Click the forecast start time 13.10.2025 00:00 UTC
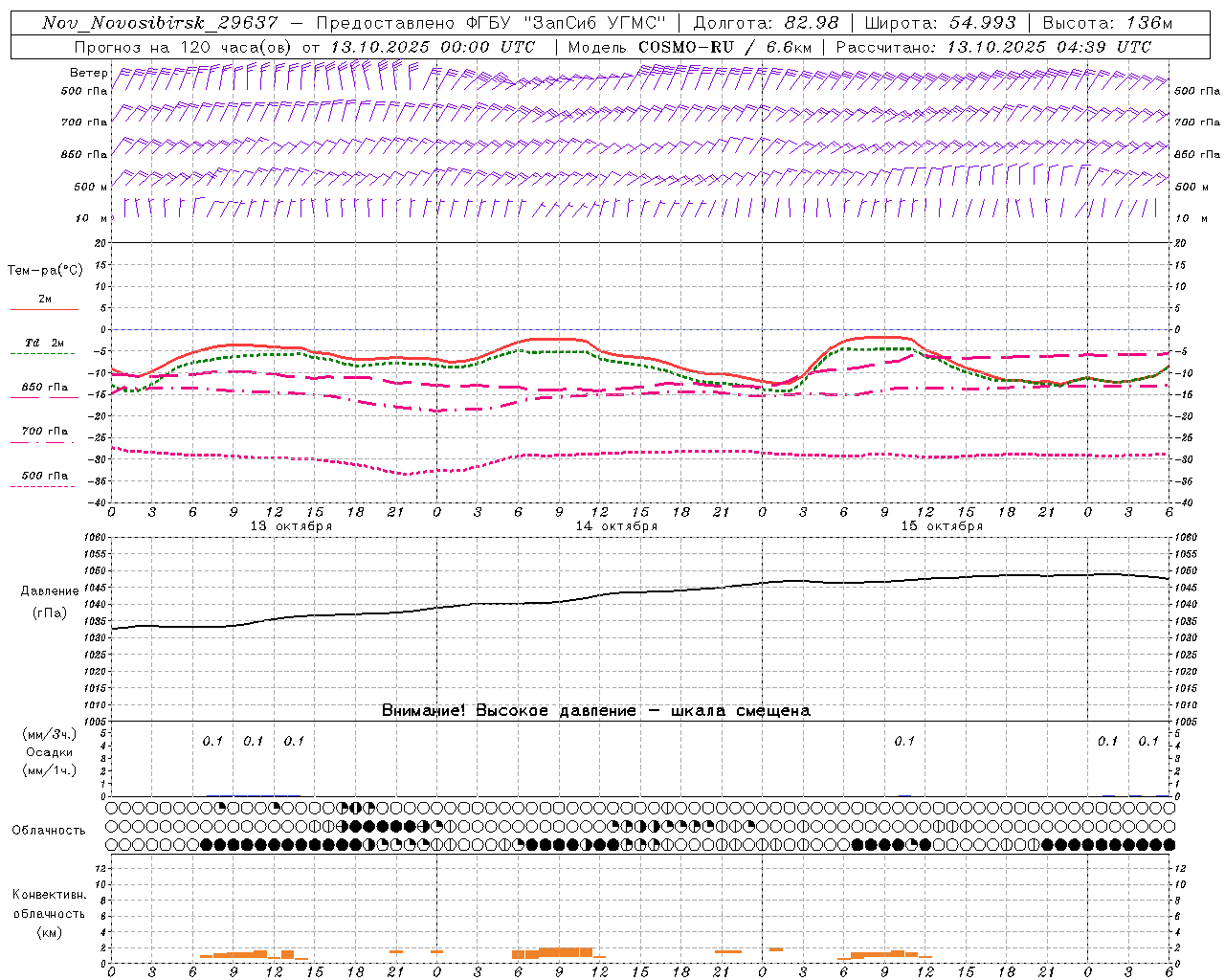 (x=433, y=47)
